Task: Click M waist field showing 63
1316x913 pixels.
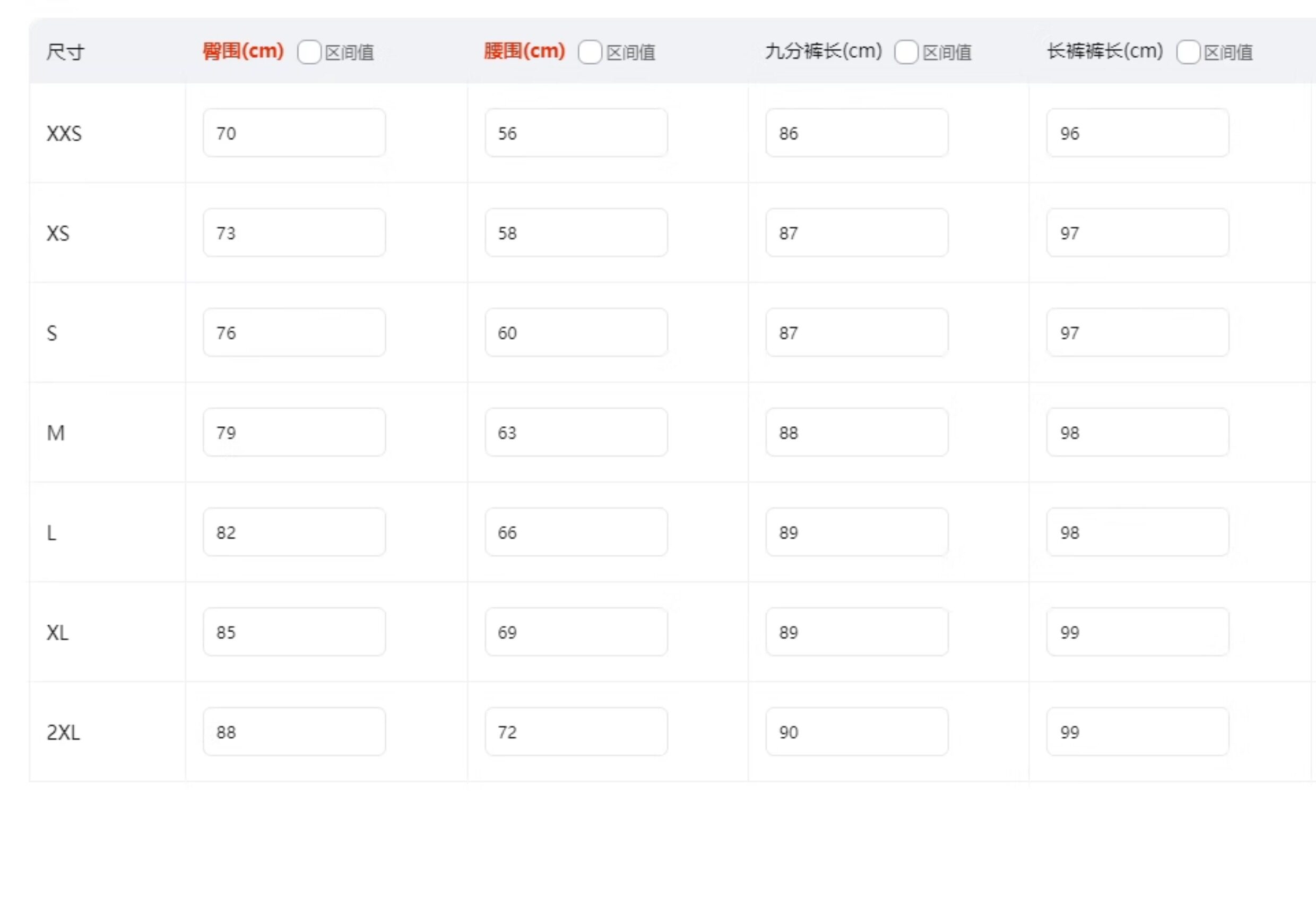Action: pyautogui.click(x=576, y=433)
